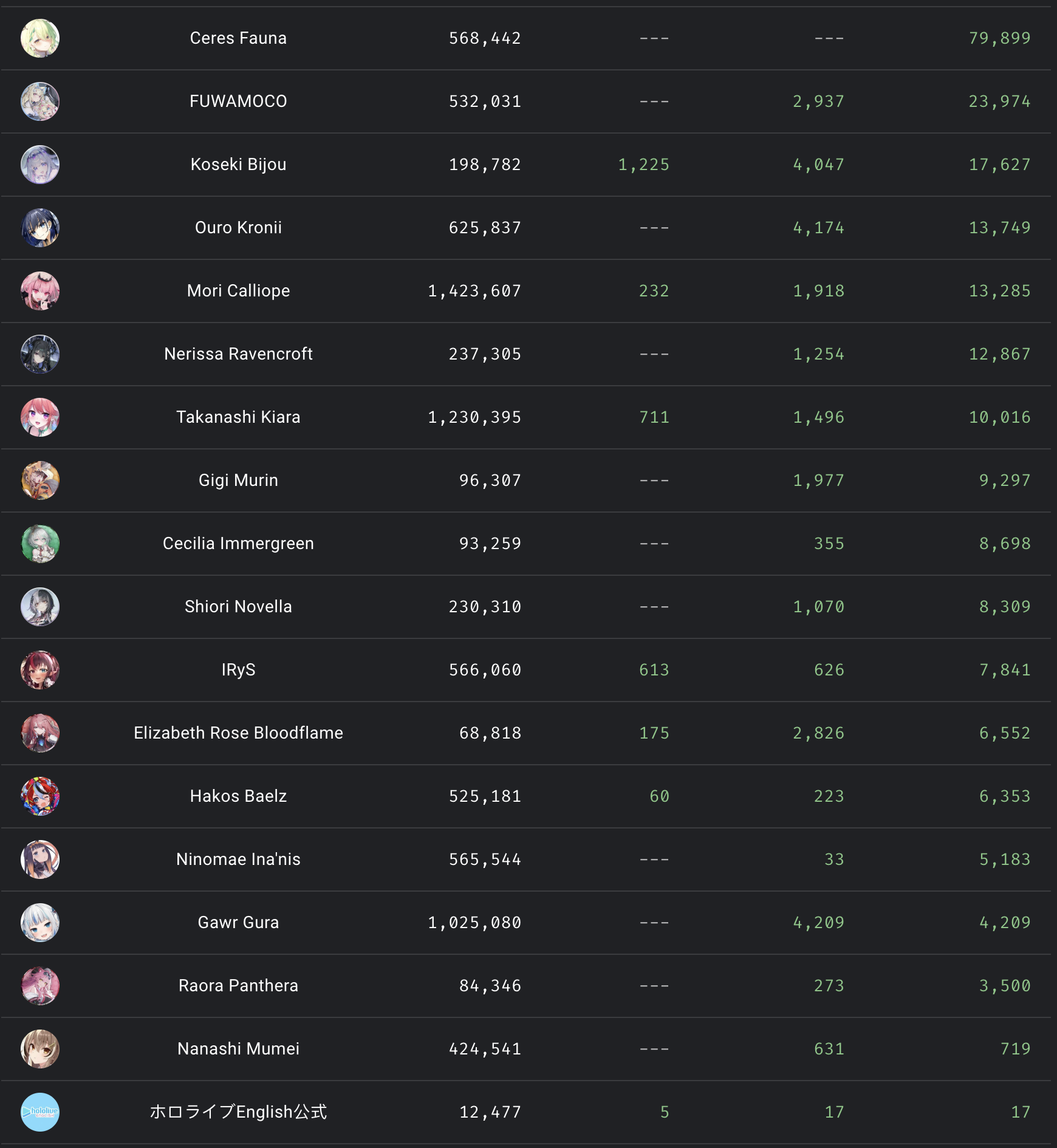Viewport: 1057px width, 1148px height.
Task: Click Ceres Fauna's 79,899 gain value
Action: coord(999,38)
